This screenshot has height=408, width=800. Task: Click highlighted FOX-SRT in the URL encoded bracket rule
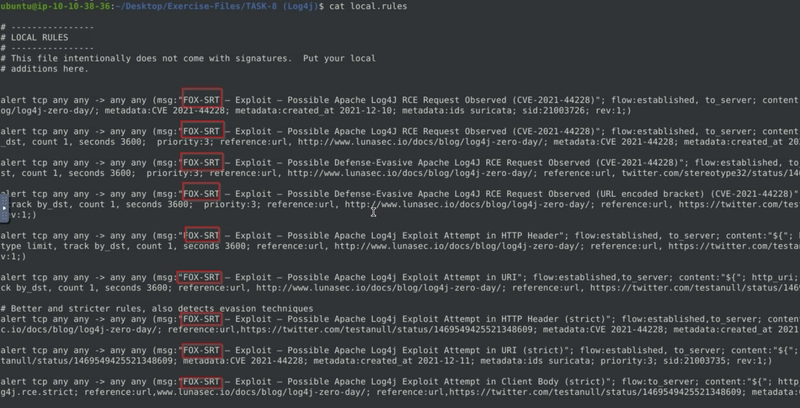tap(202, 194)
